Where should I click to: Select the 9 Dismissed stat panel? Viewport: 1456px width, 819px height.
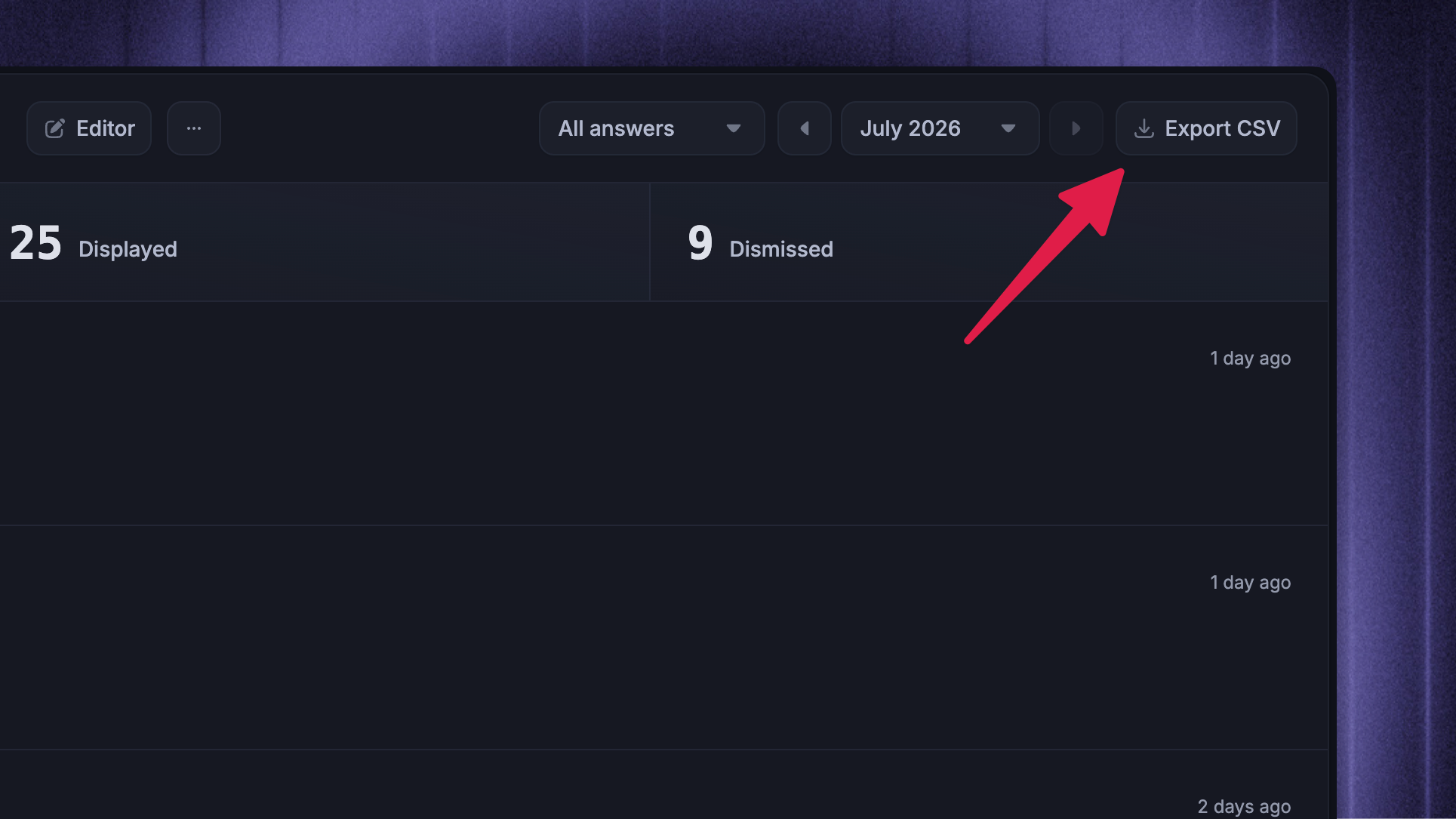[x=989, y=242]
